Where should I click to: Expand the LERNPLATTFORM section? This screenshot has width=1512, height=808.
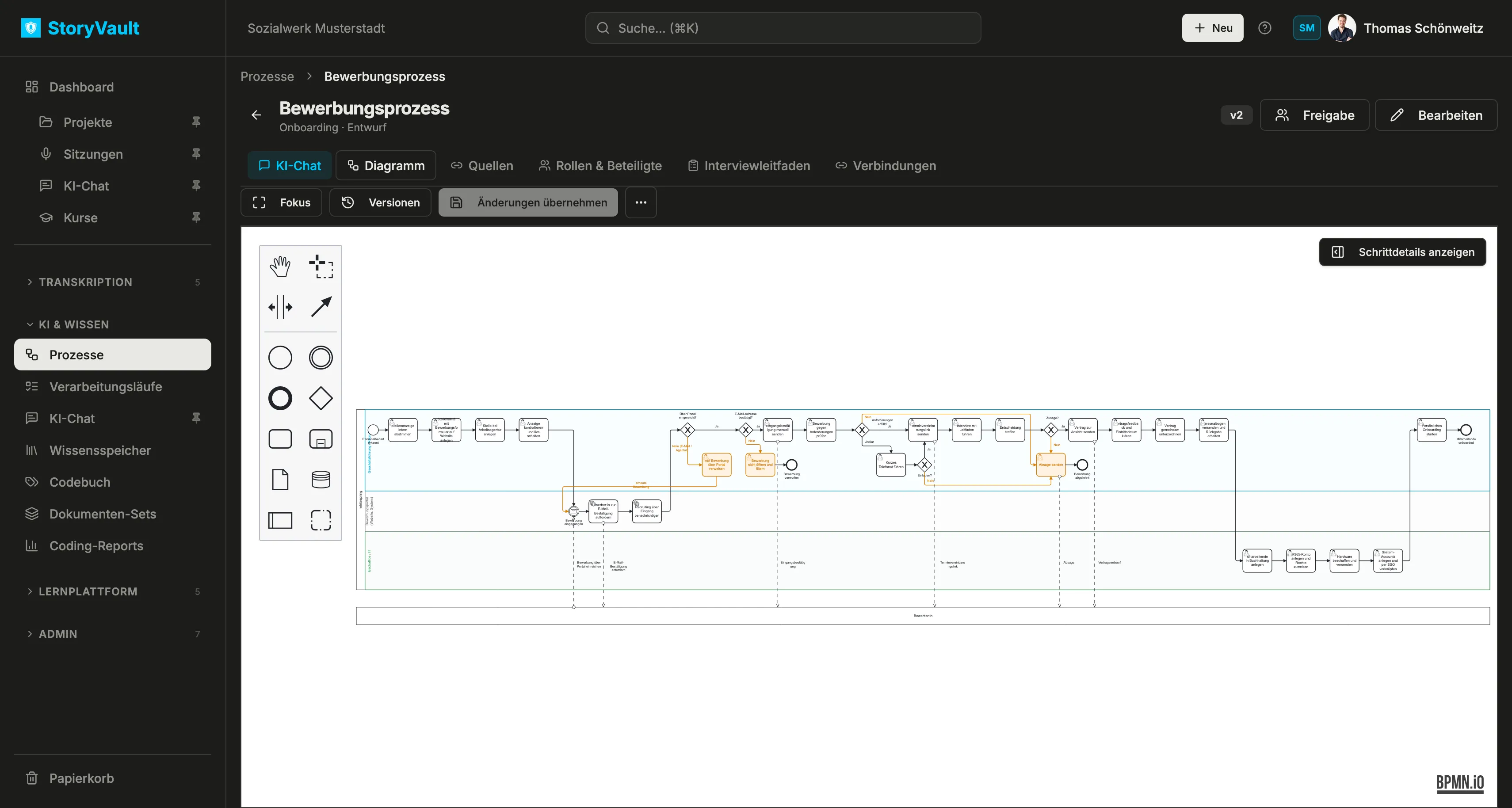tap(113, 591)
